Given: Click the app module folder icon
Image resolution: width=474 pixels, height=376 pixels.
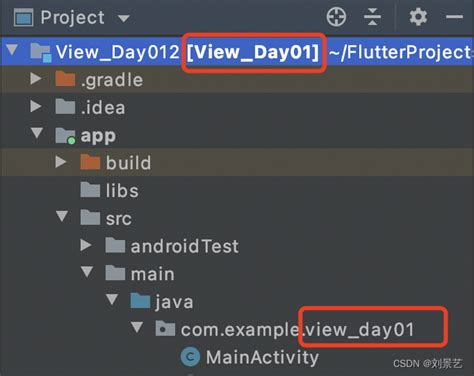Looking at the screenshot, I should (65, 135).
